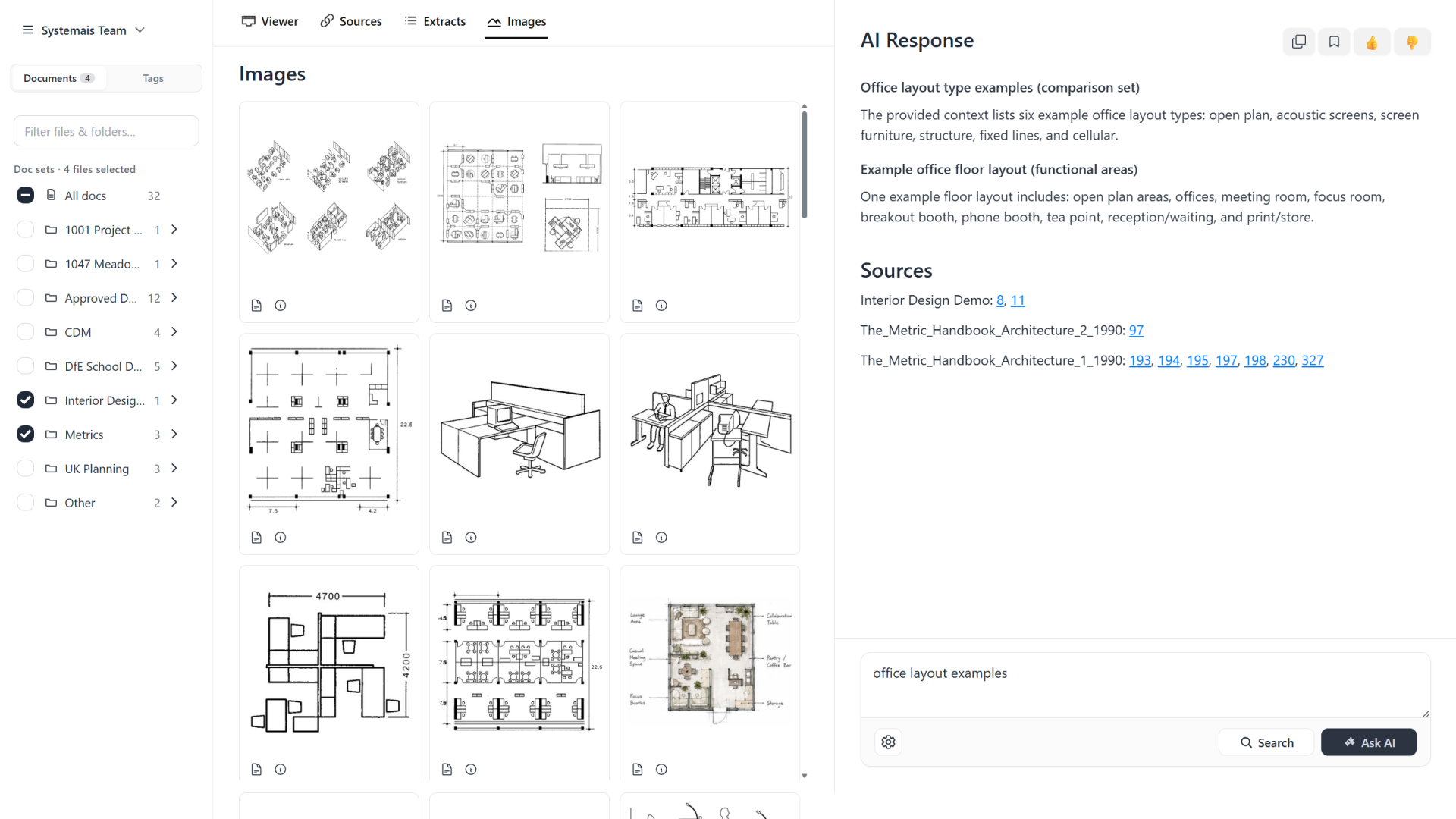This screenshot has width=1456, height=819.
Task: Bookmark the AI response
Action: 1335,42
